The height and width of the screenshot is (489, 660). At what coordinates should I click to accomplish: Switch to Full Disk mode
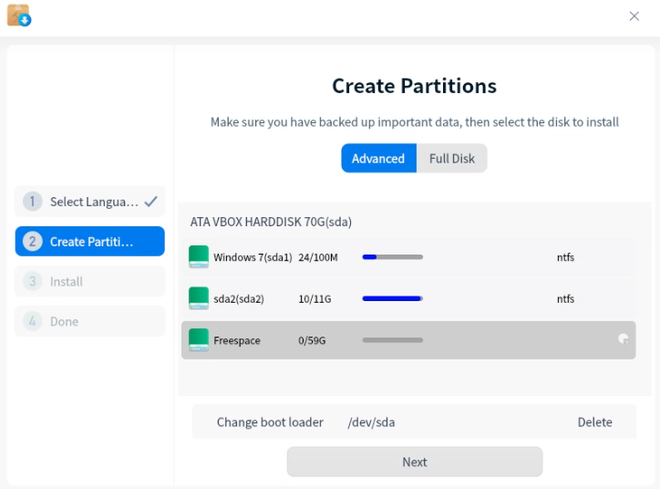click(452, 158)
